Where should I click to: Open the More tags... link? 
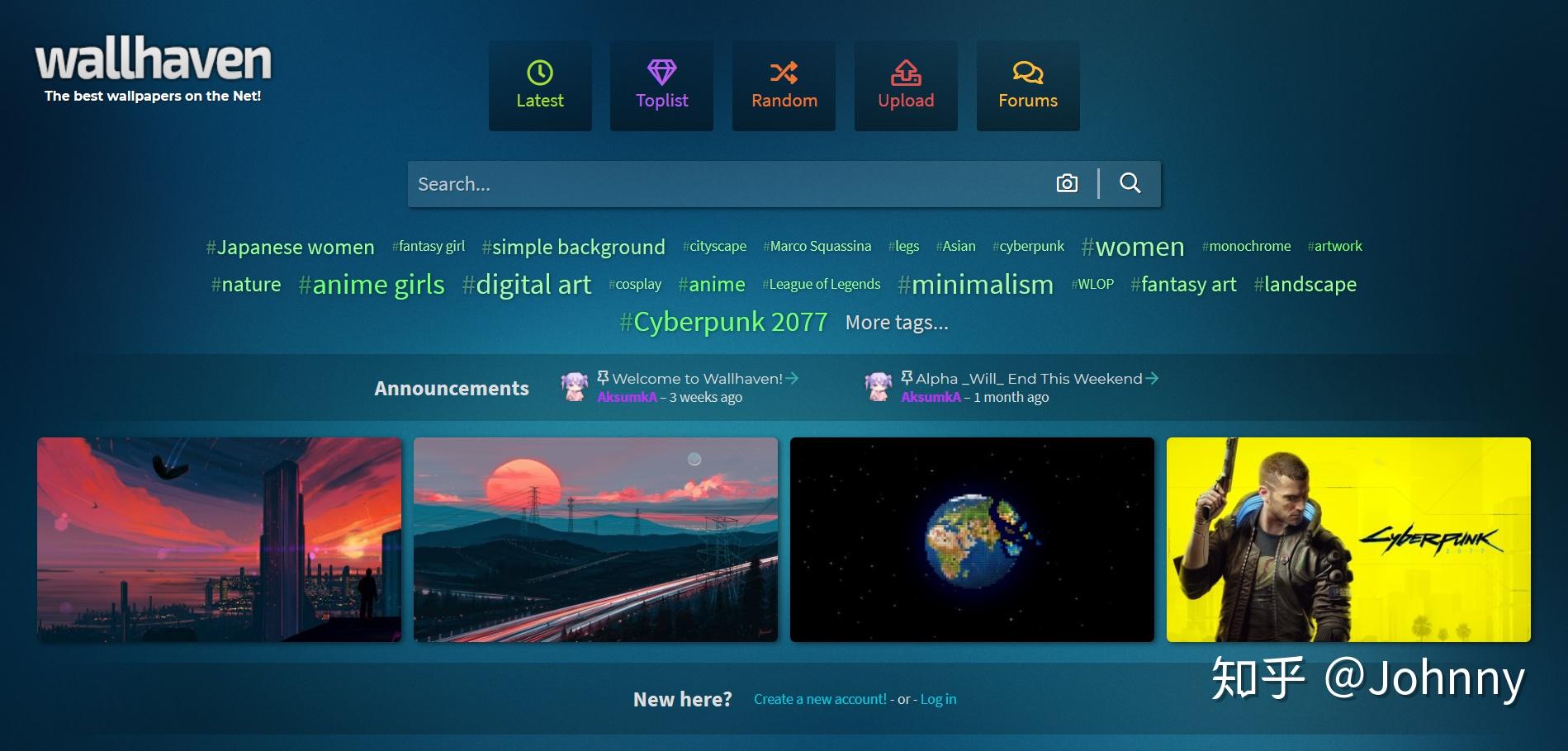click(897, 323)
